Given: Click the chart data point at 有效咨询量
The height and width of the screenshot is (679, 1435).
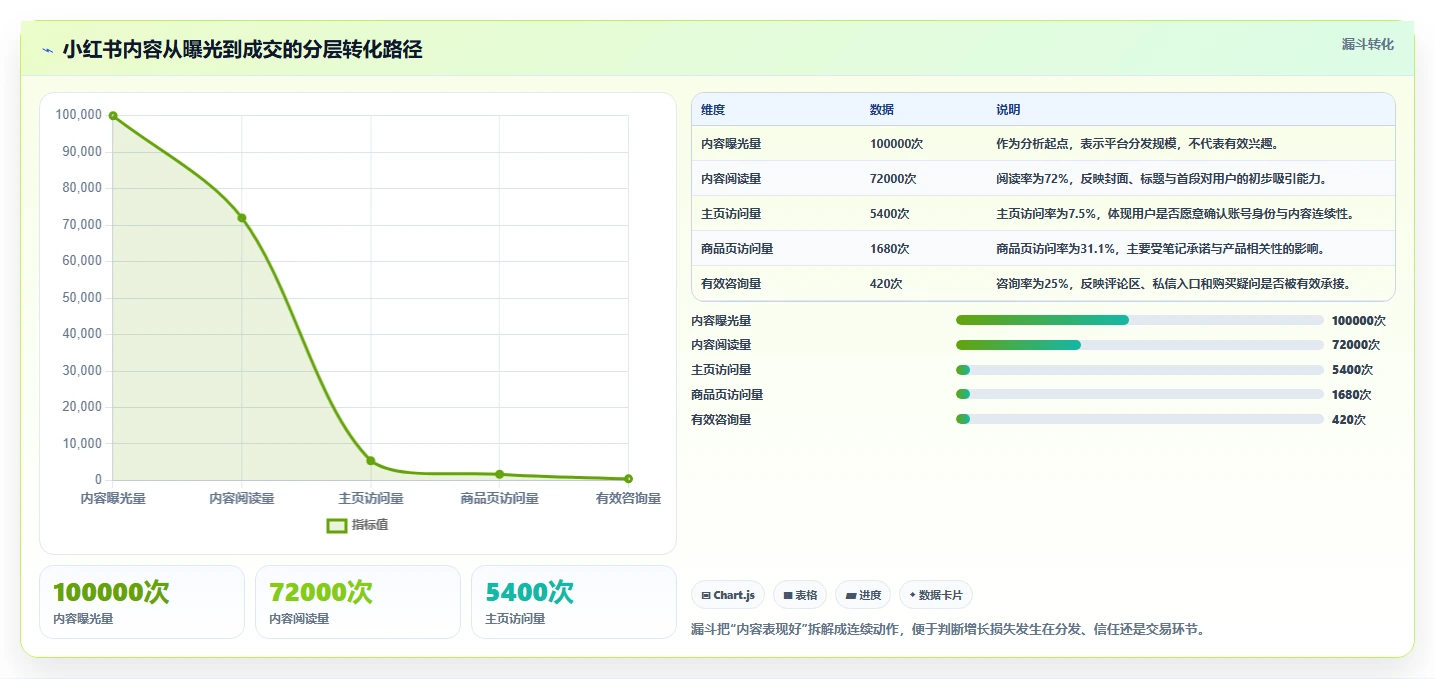Looking at the screenshot, I should coord(628,479).
